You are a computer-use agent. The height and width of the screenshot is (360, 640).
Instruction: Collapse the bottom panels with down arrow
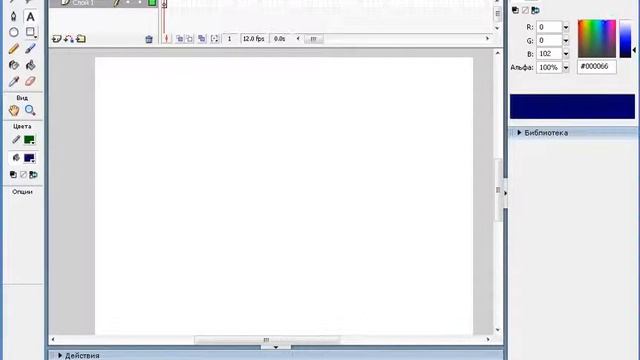(x=276, y=347)
